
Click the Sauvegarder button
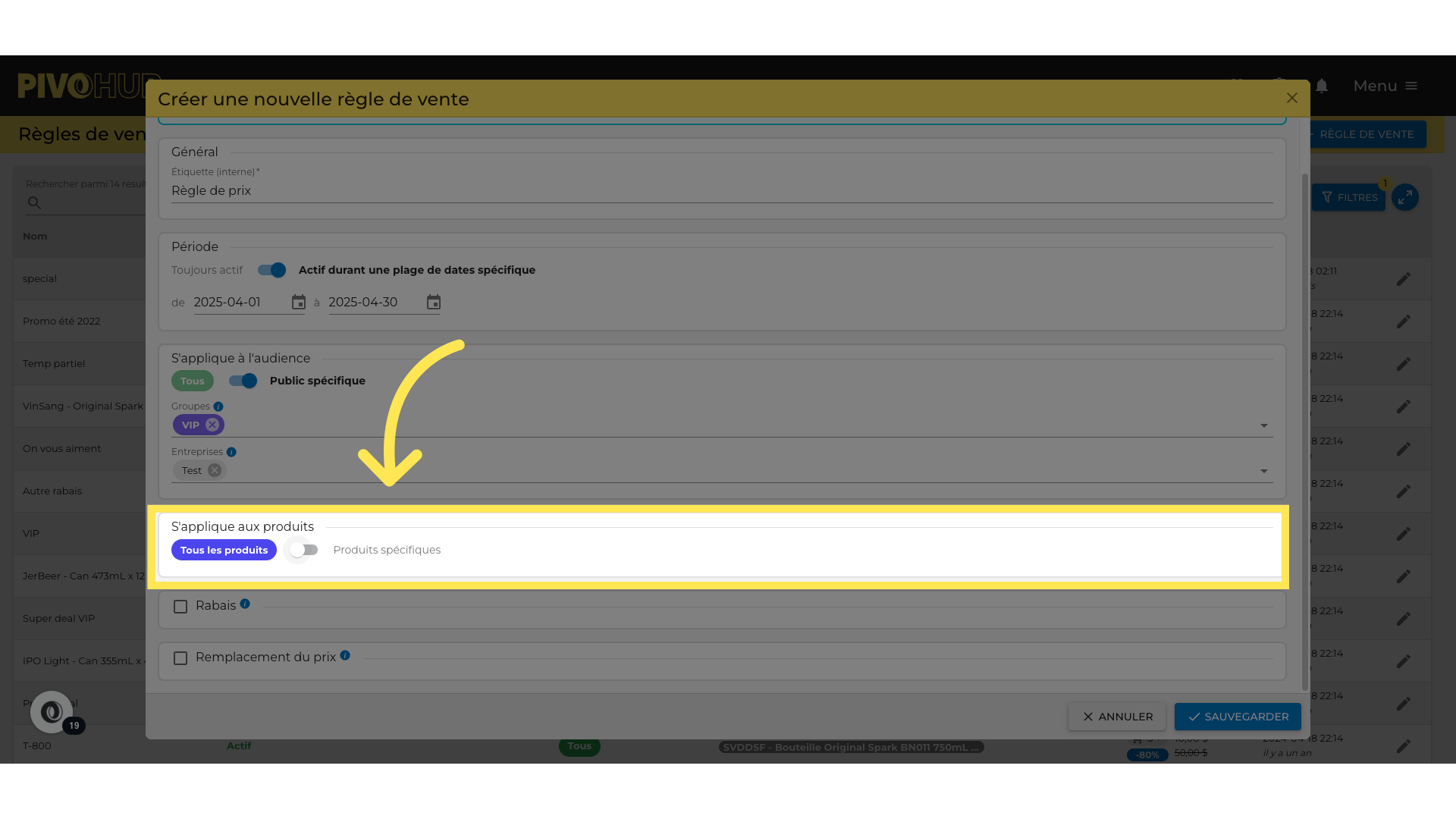pyautogui.click(x=1237, y=717)
